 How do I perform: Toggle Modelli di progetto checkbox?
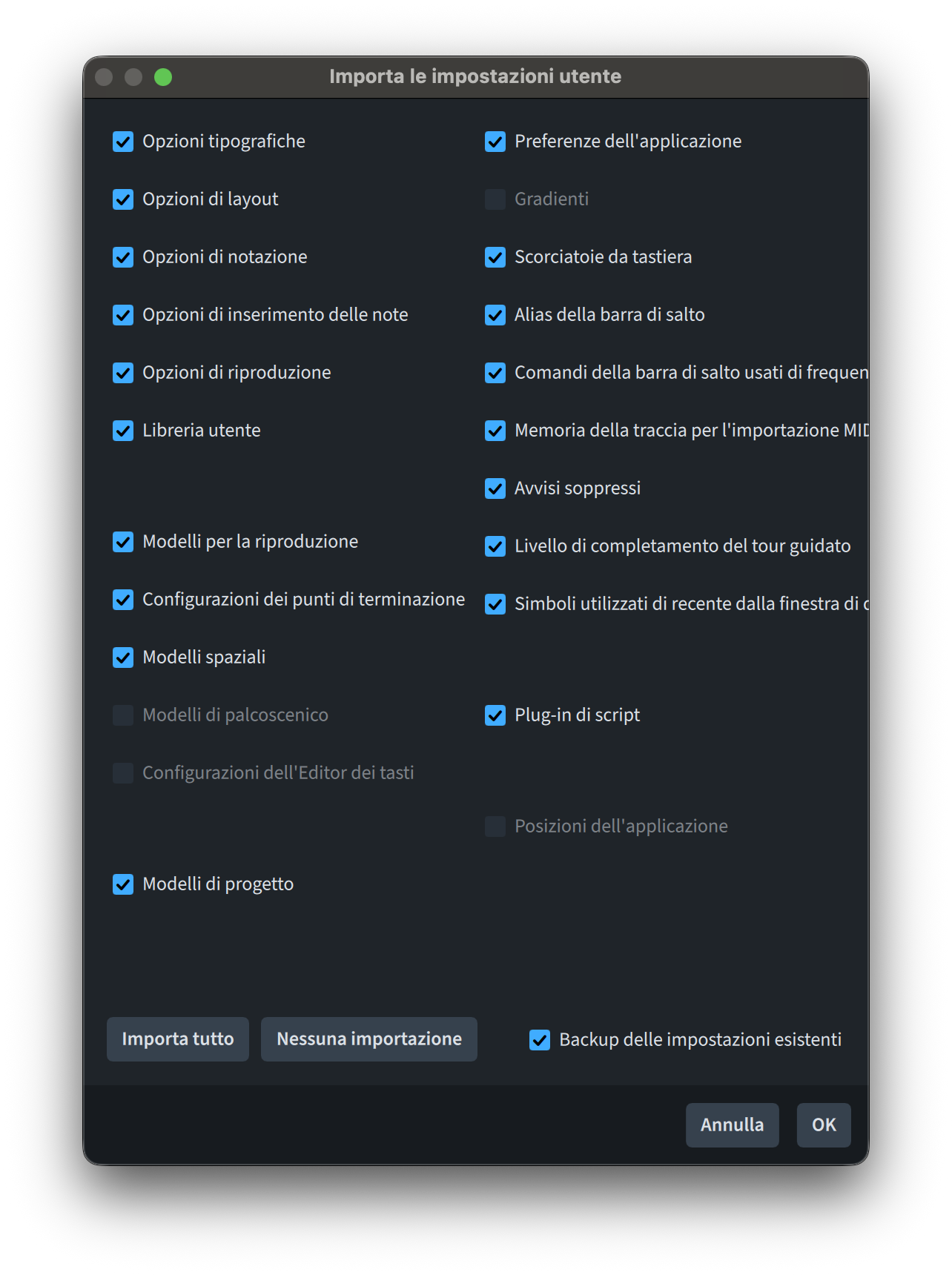click(123, 884)
